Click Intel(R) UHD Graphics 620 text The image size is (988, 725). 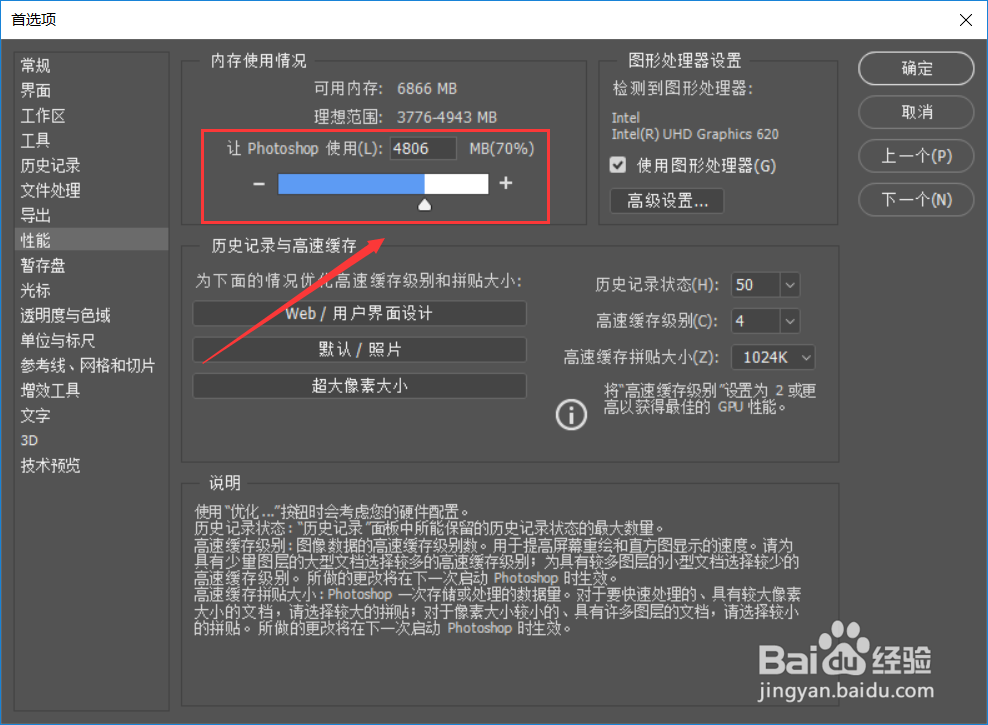(x=695, y=134)
